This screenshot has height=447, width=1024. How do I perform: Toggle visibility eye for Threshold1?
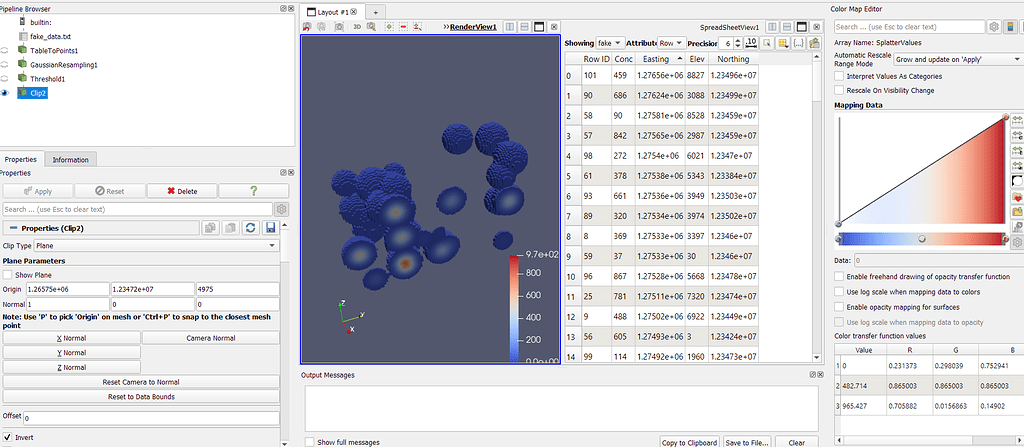pos(5,78)
